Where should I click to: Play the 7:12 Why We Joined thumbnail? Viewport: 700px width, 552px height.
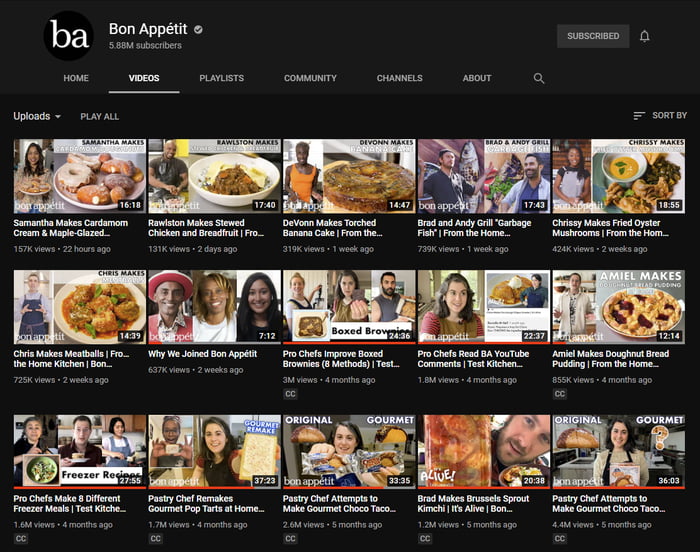coord(214,307)
